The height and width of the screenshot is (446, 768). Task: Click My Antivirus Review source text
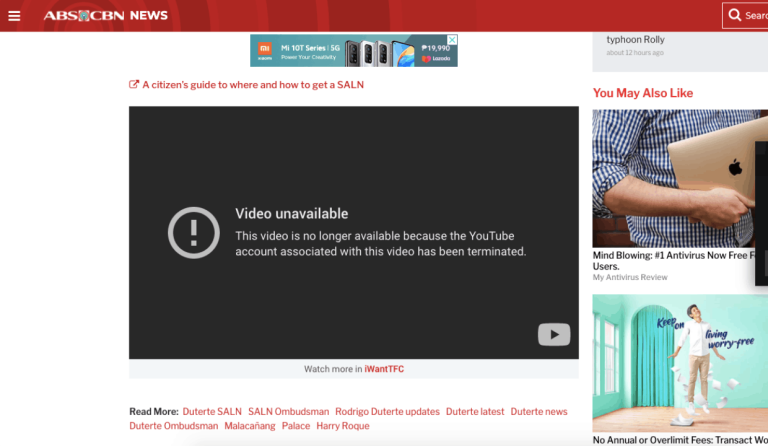click(x=630, y=277)
